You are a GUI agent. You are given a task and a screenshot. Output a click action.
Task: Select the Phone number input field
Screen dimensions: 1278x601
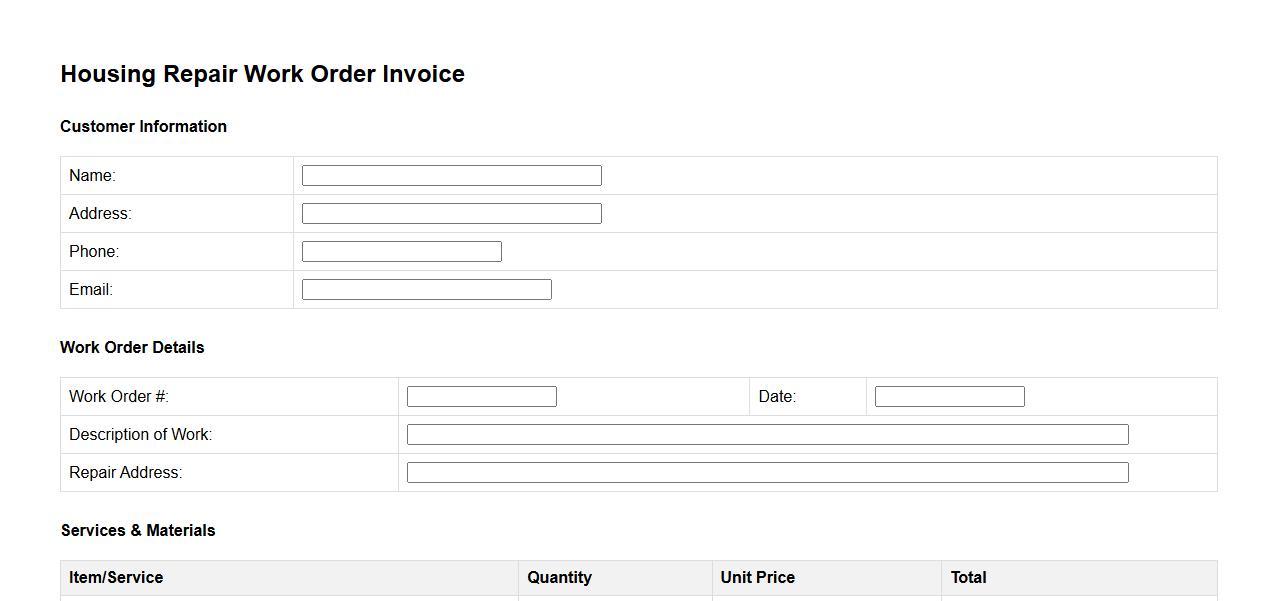(401, 252)
